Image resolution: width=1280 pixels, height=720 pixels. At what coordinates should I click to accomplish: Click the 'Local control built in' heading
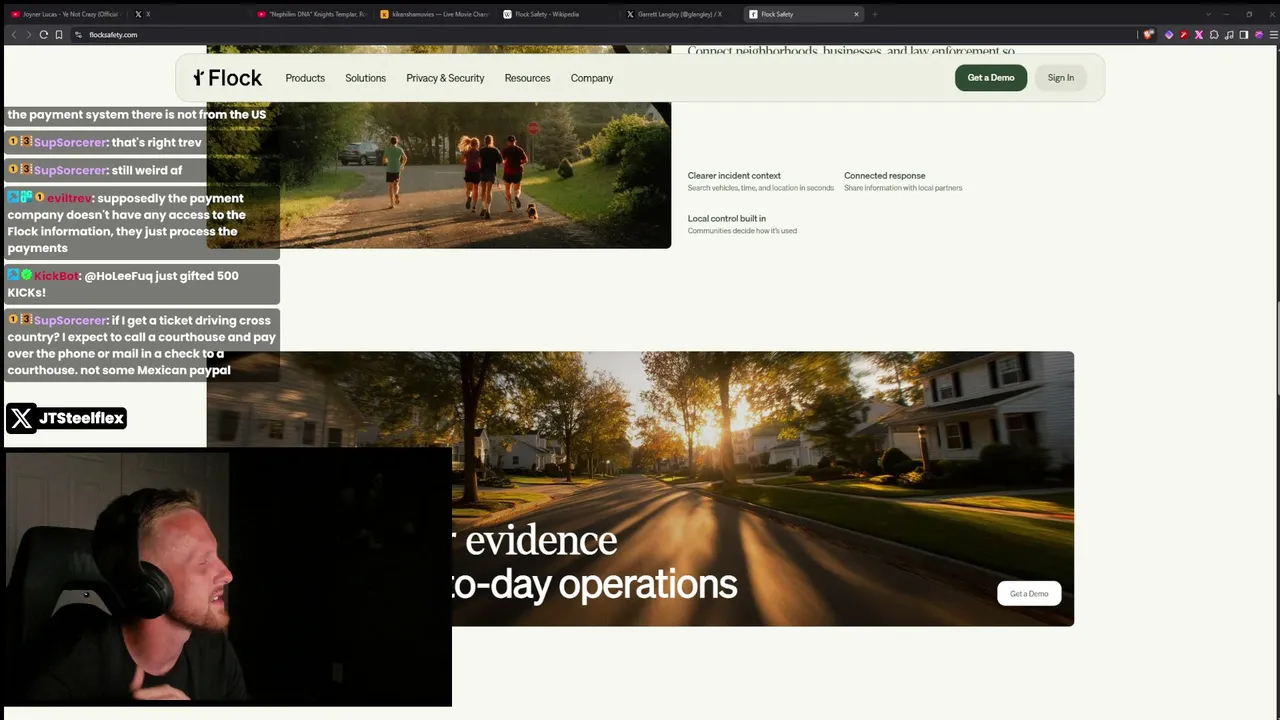click(727, 219)
